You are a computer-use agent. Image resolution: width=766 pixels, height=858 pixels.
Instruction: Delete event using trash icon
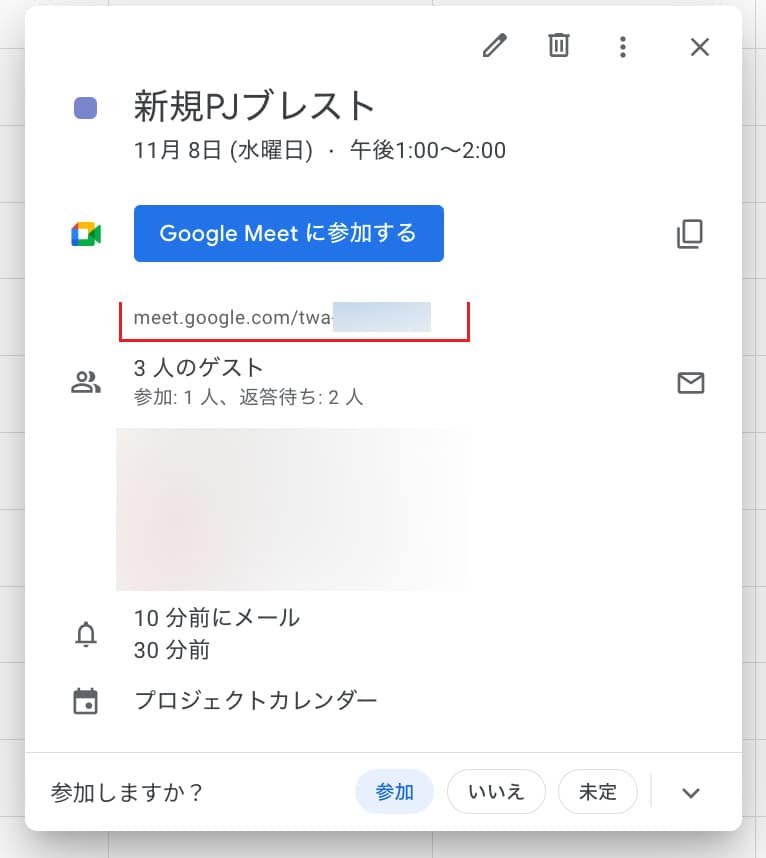click(559, 46)
